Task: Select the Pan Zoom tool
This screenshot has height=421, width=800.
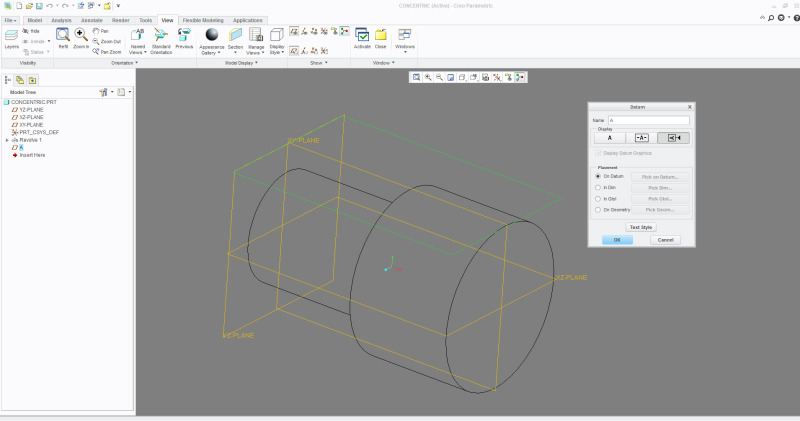Action: tap(107, 52)
